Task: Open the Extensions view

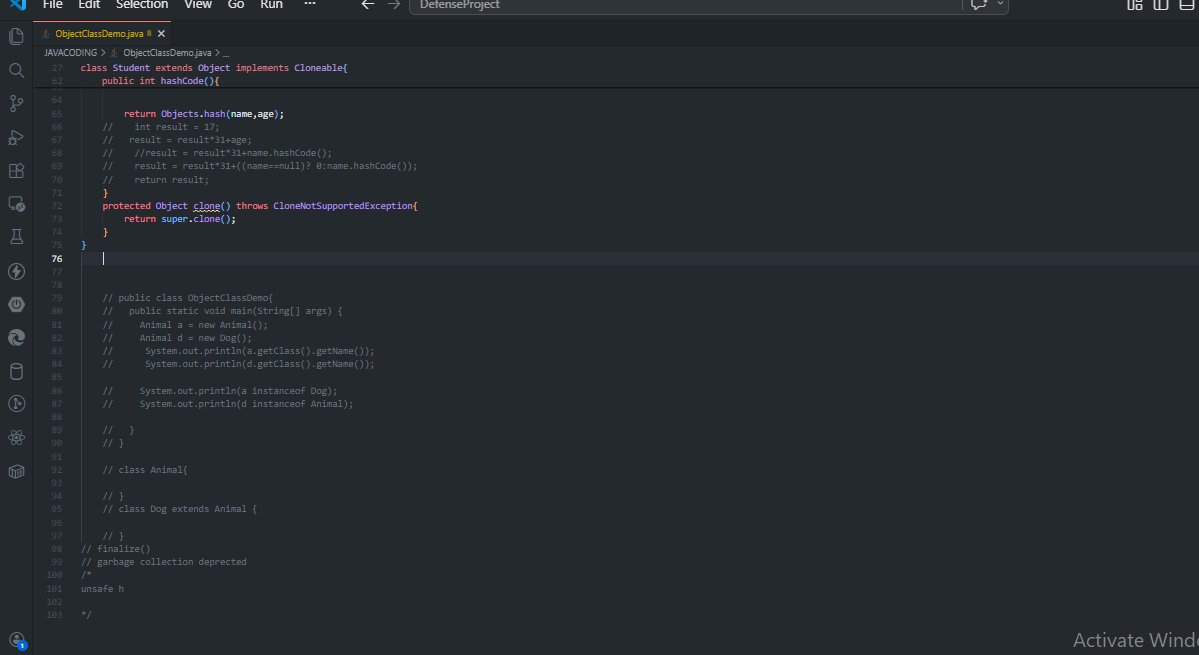Action: [x=16, y=171]
